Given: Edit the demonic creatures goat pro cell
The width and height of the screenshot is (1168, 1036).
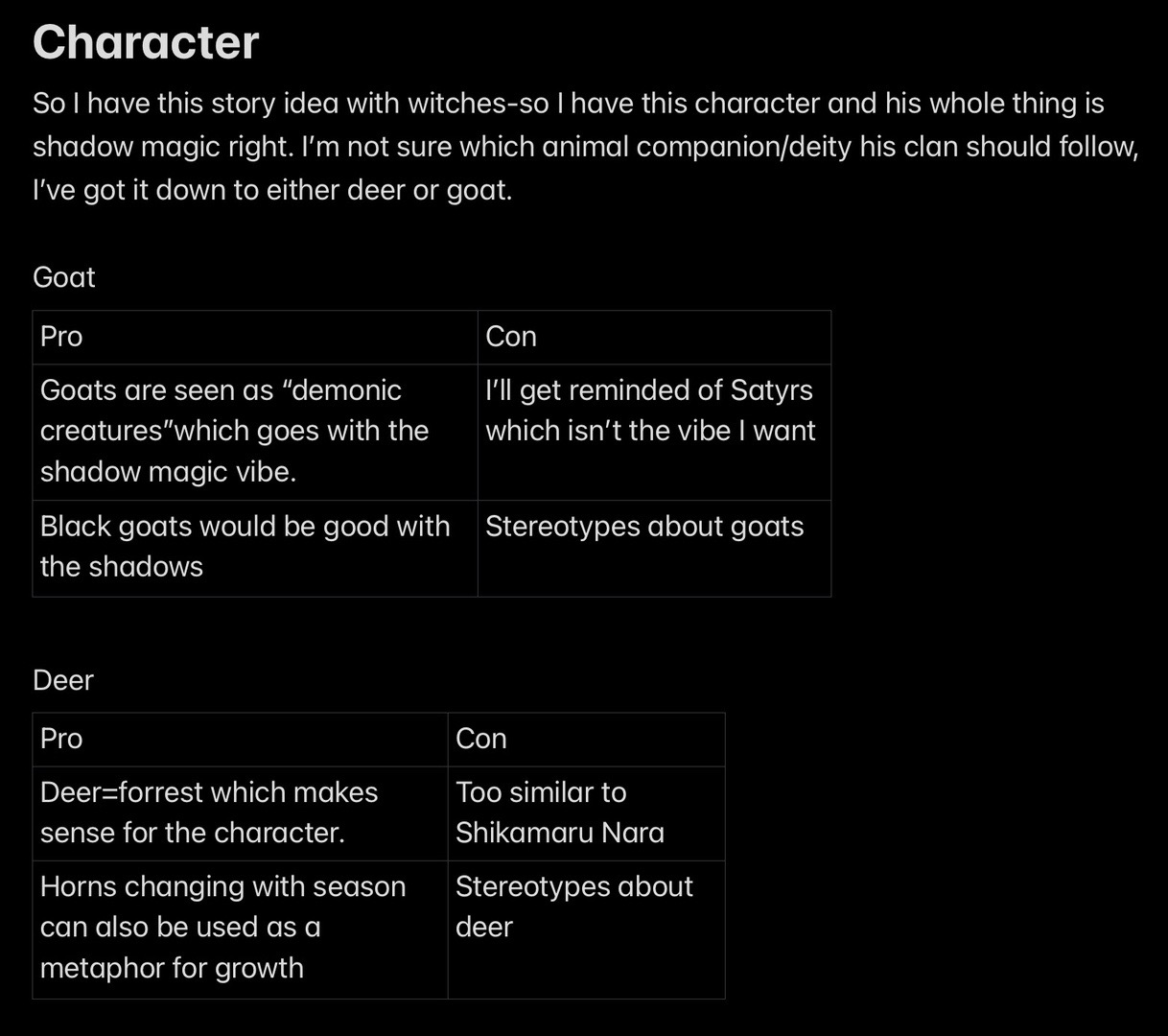Looking at the screenshot, I should [x=255, y=432].
